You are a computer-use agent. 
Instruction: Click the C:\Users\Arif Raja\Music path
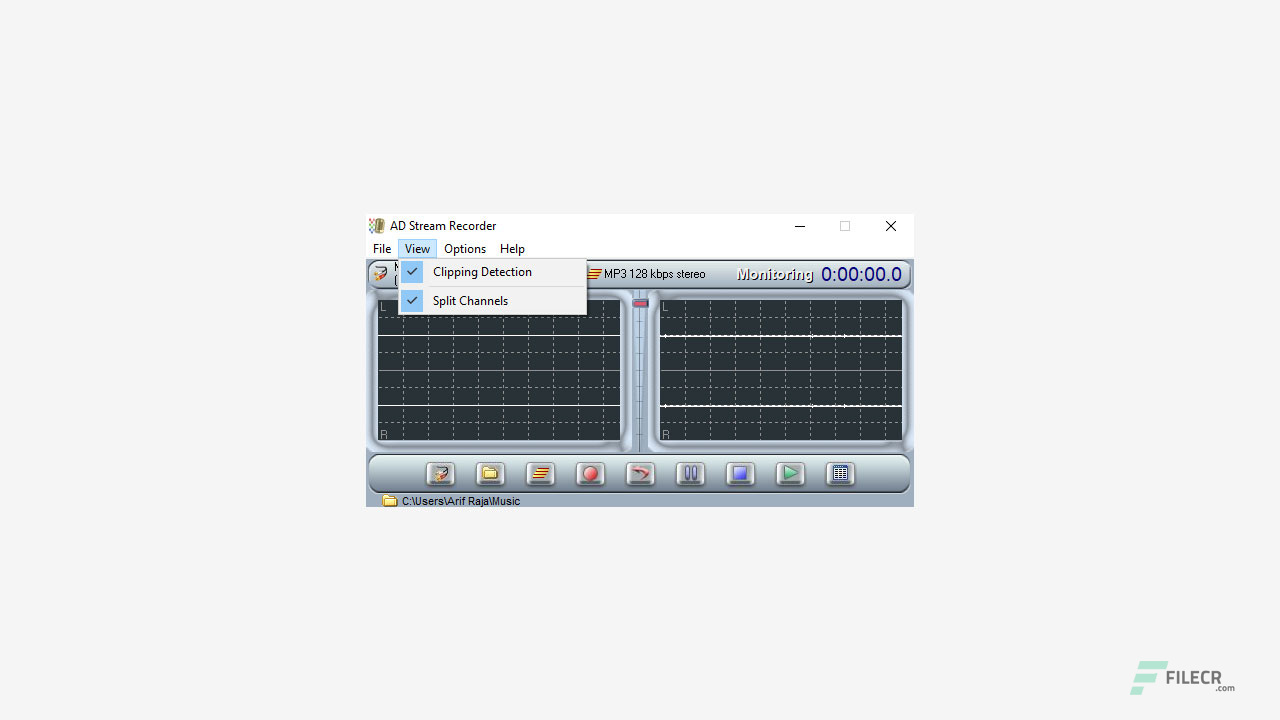click(461, 501)
